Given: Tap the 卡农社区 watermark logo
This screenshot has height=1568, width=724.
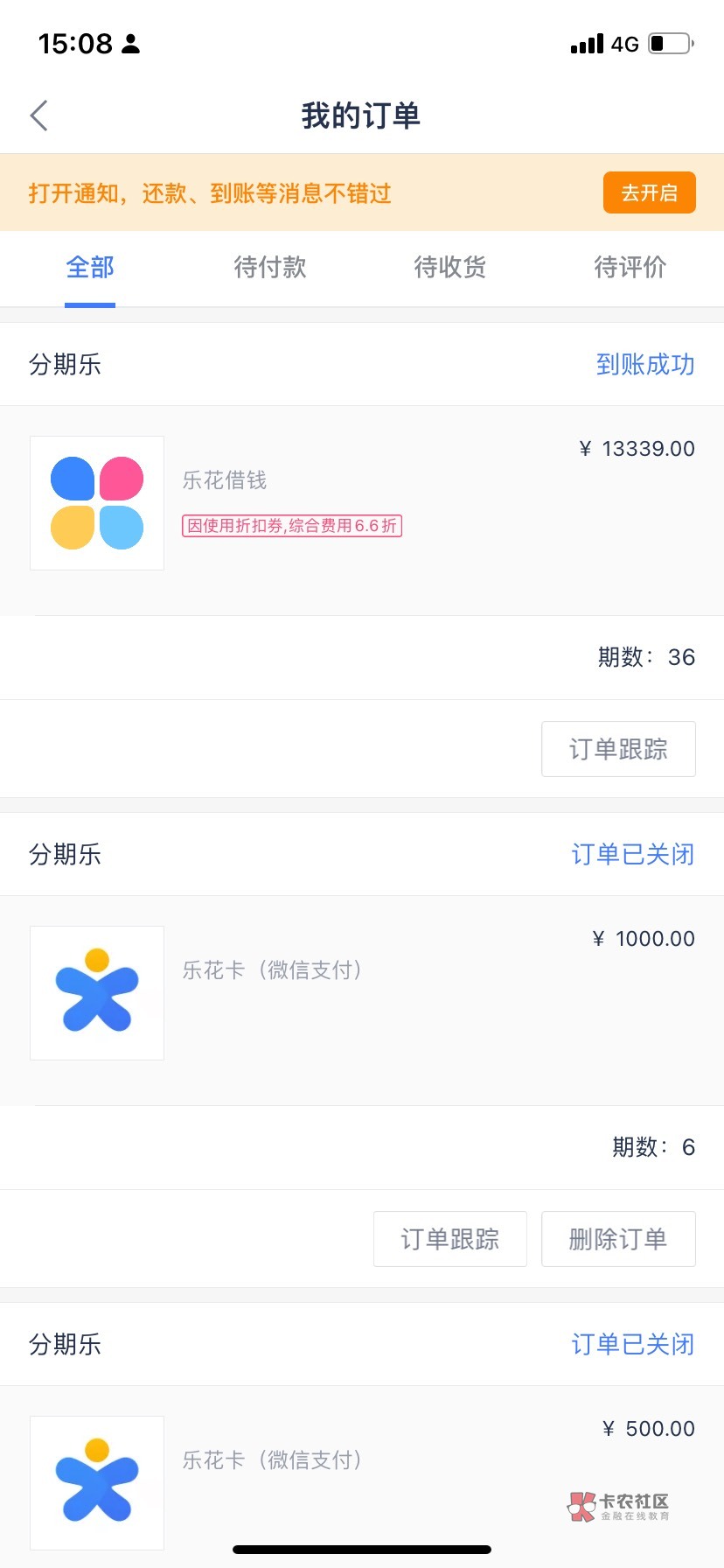Looking at the screenshot, I should tap(618, 1506).
